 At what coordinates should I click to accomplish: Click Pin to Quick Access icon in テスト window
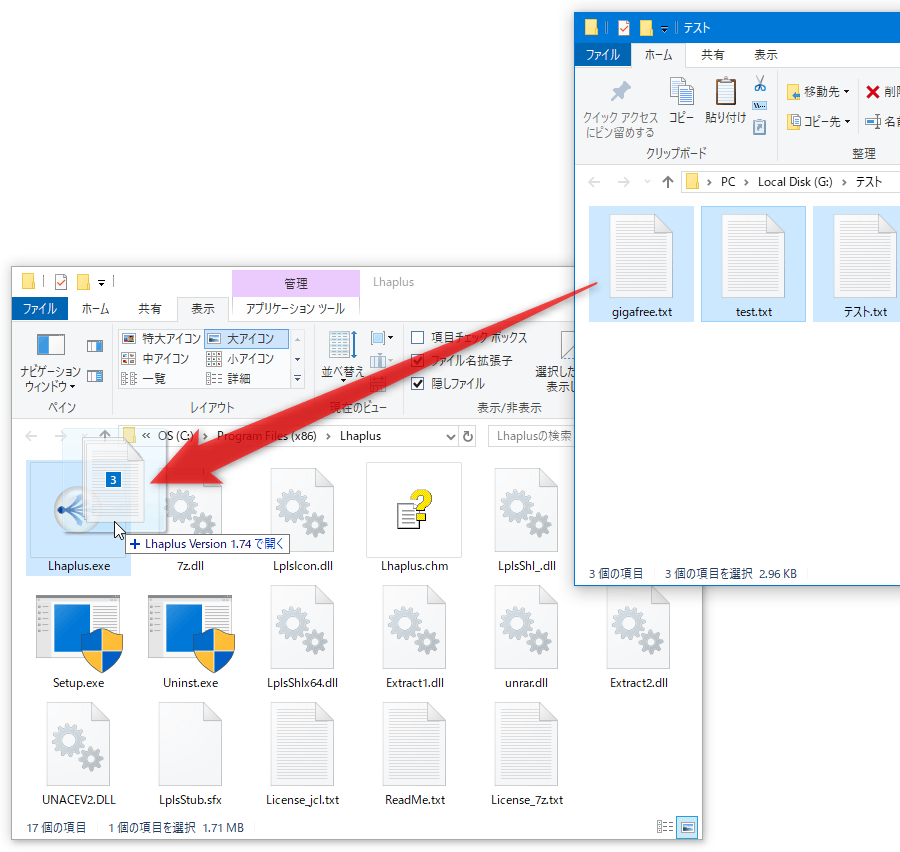[620, 92]
